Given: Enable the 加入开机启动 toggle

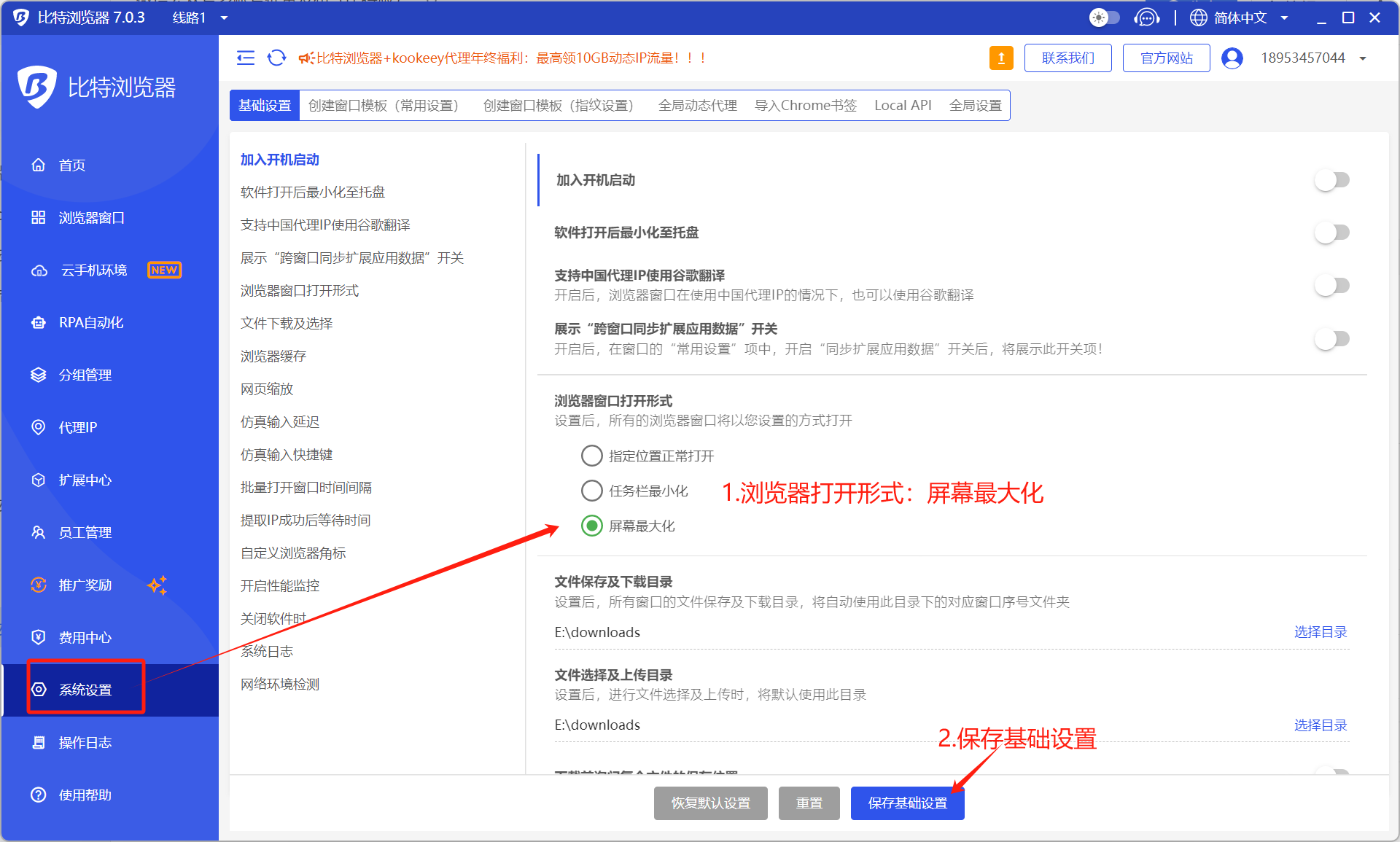Looking at the screenshot, I should [x=1332, y=180].
